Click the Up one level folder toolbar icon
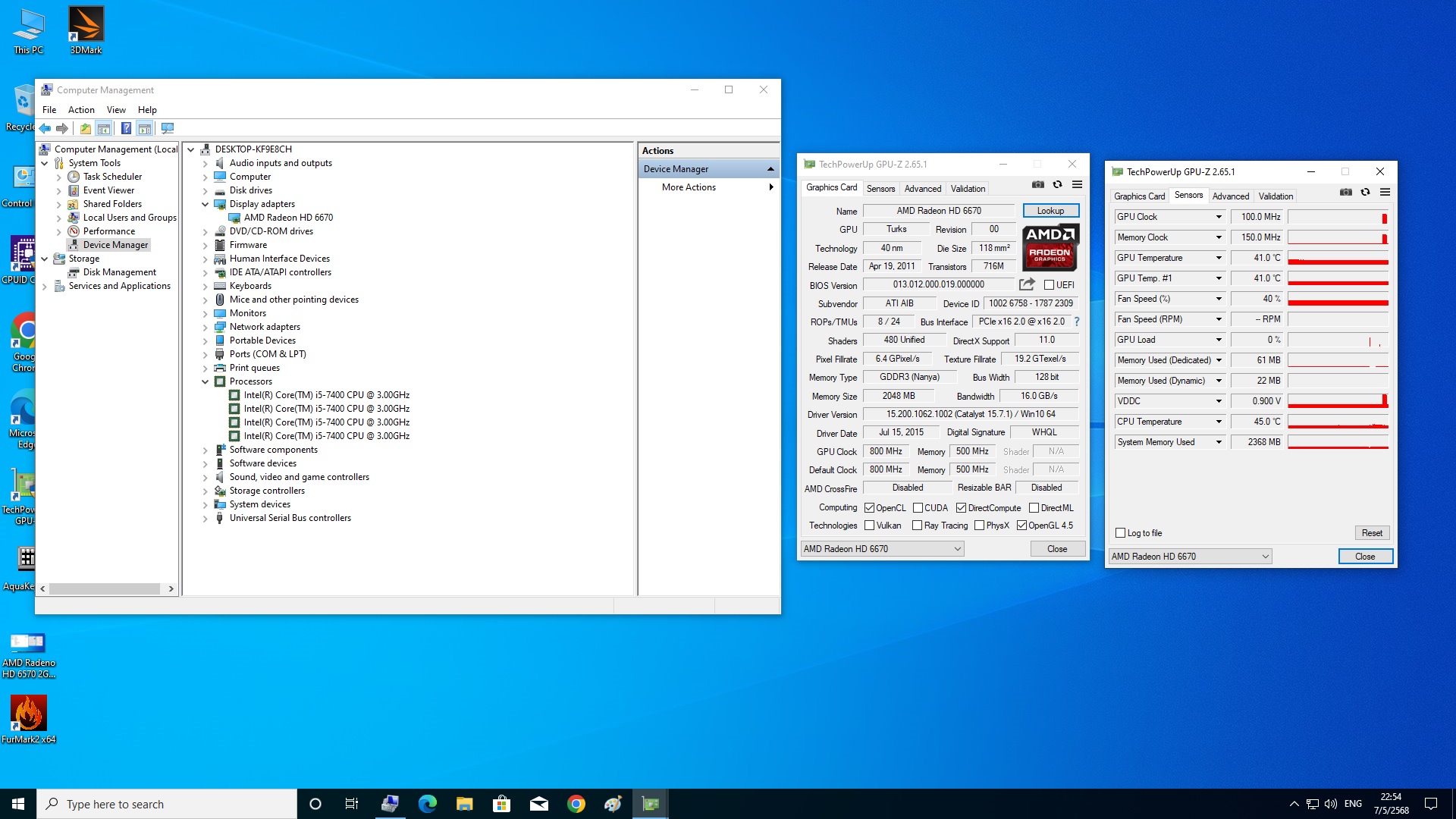The width and height of the screenshot is (1456, 819). point(85,128)
